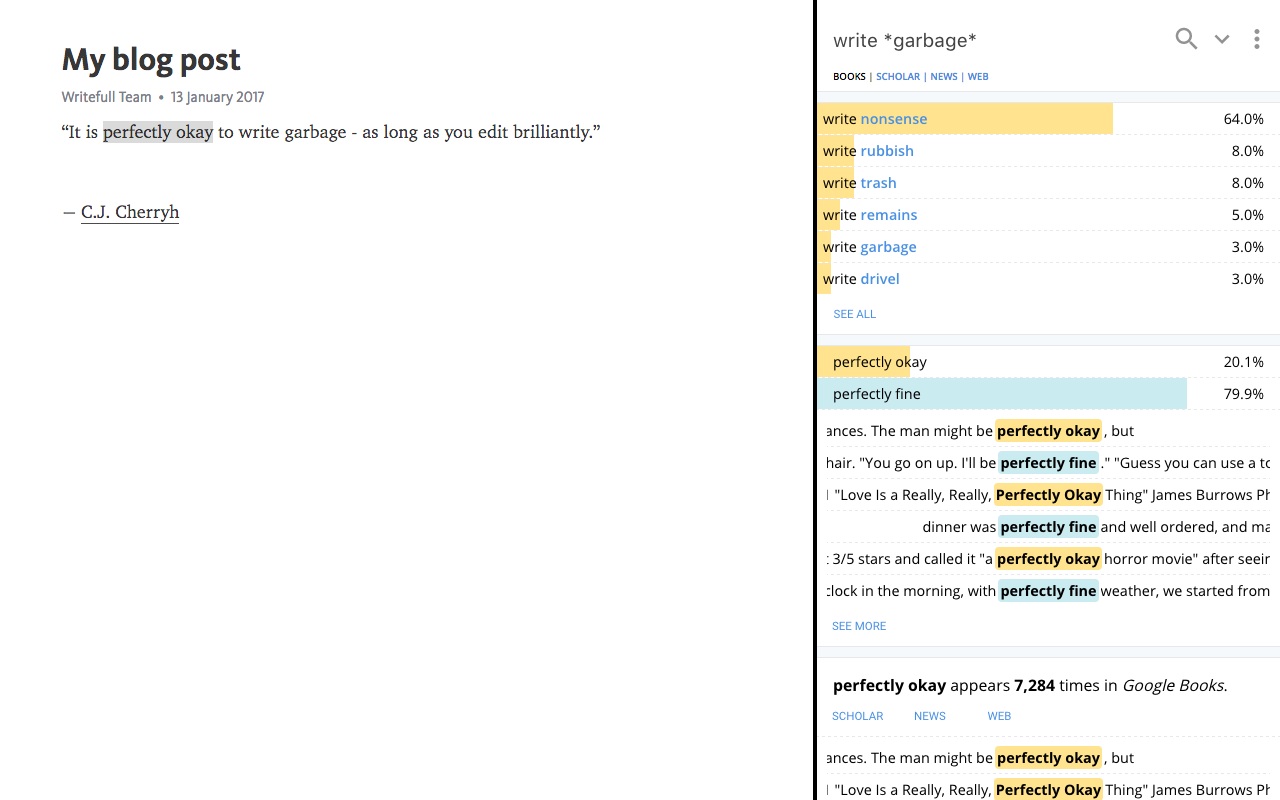1280x800 pixels.
Task: Click the 'perfectly okay' yellow frequency bar
Action: coord(864,362)
